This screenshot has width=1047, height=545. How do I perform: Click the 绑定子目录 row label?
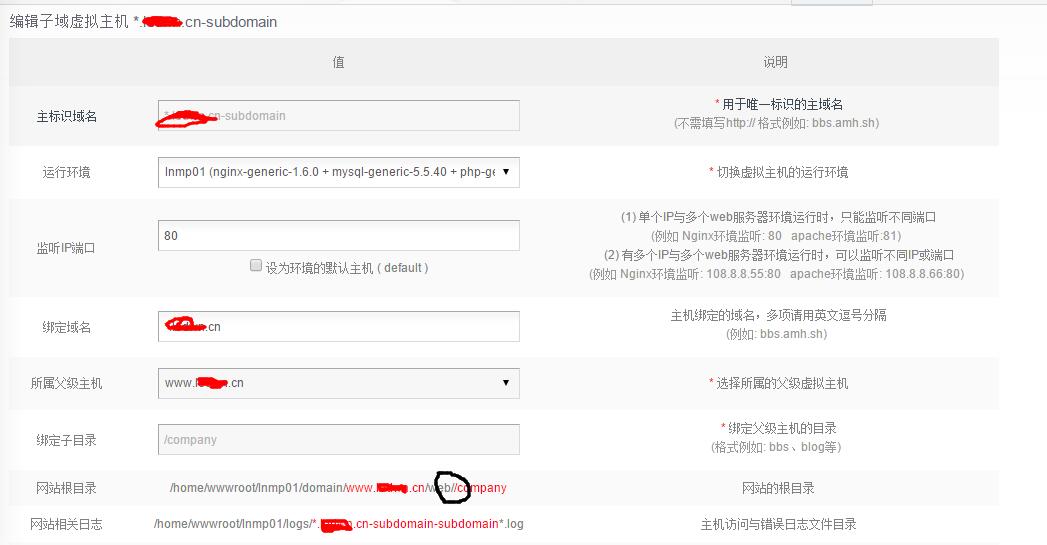coord(67,440)
